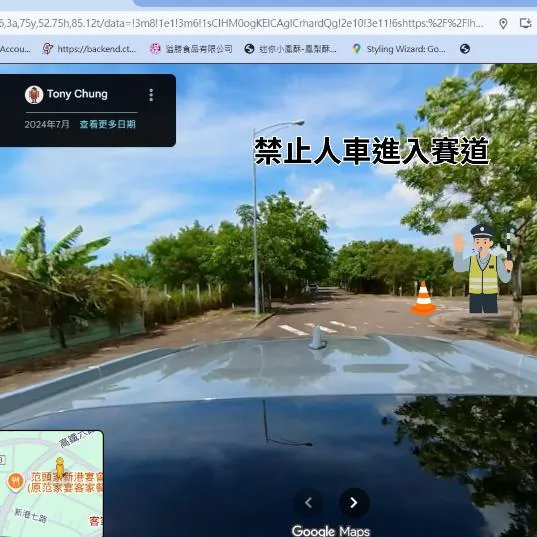Click the browser address bar URL
Viewport: 537px width, 537px height.
coord(242,23)
